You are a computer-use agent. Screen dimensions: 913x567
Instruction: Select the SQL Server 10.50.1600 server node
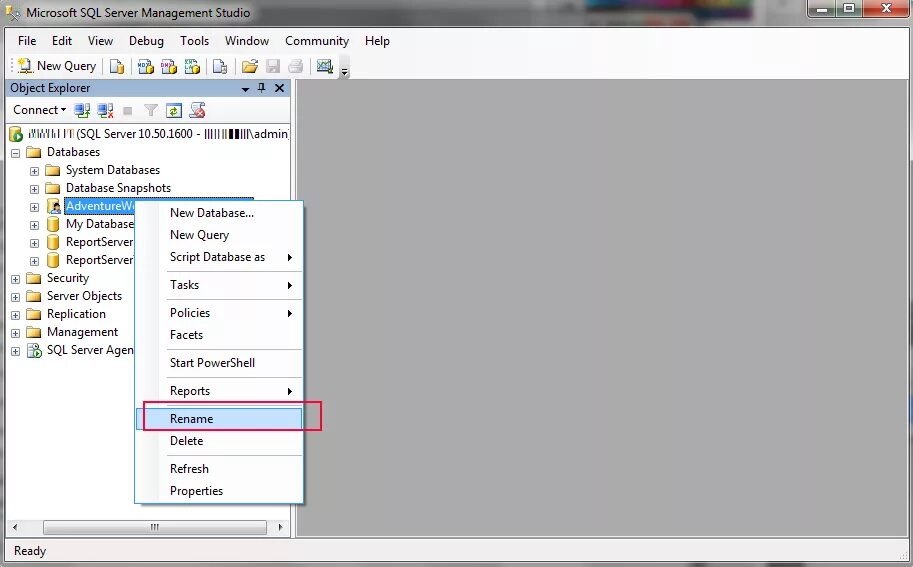157,134
